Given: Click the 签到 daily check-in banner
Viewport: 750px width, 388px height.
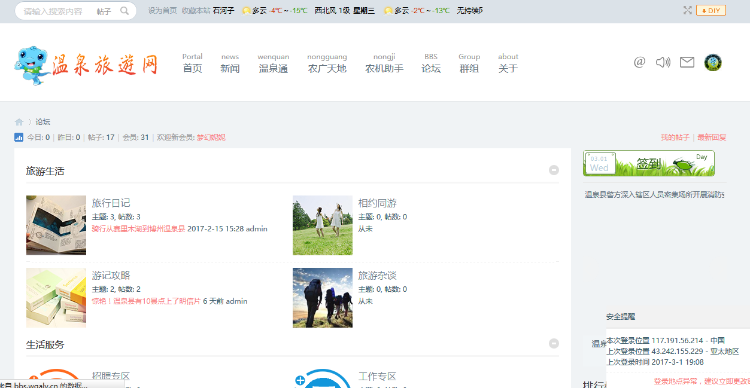Looking at the screenshot, I should pyautogui.click(x=649, y=163).
